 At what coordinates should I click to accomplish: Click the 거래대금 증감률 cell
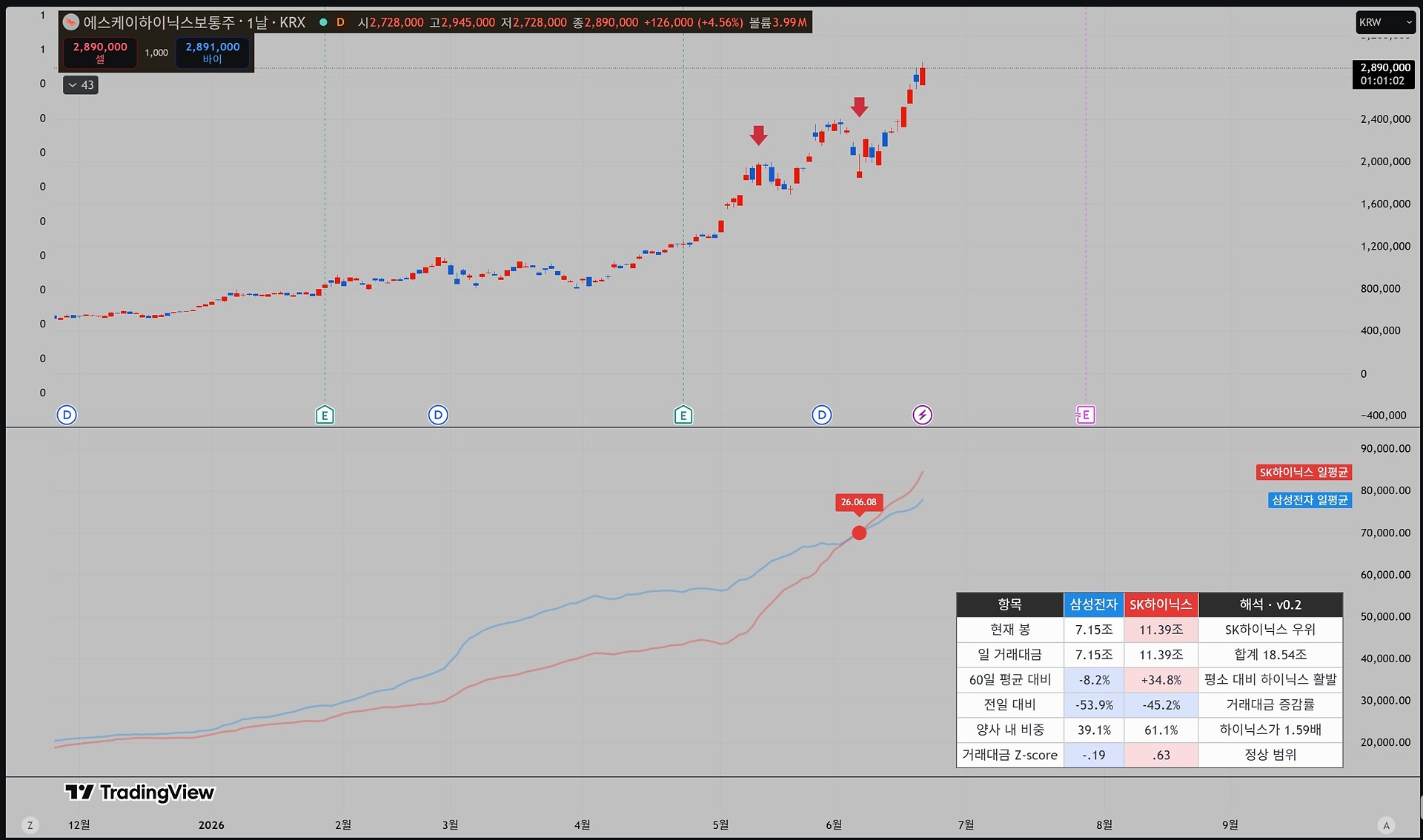coord(1270,704)
